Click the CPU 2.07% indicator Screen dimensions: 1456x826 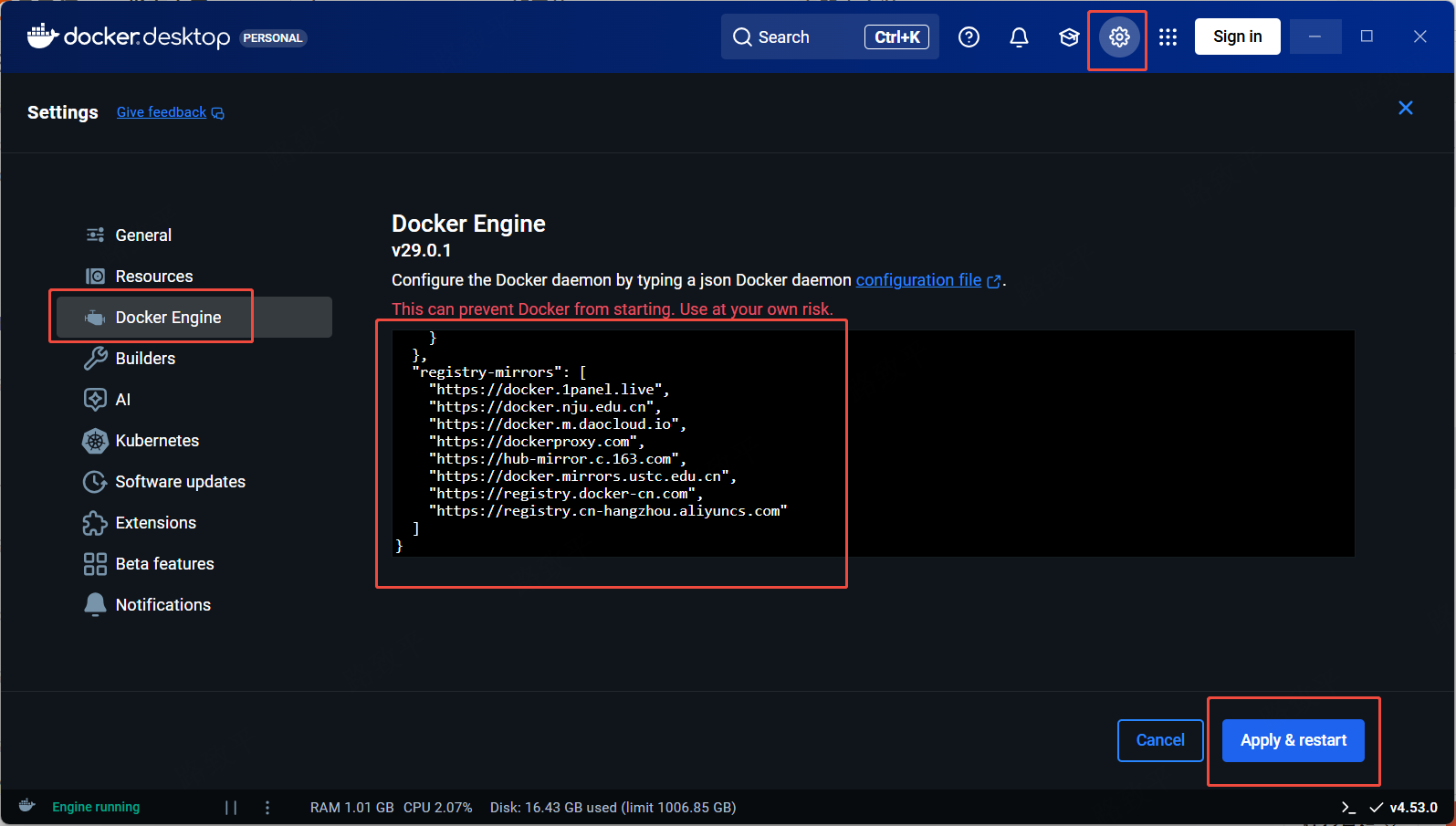438,807
